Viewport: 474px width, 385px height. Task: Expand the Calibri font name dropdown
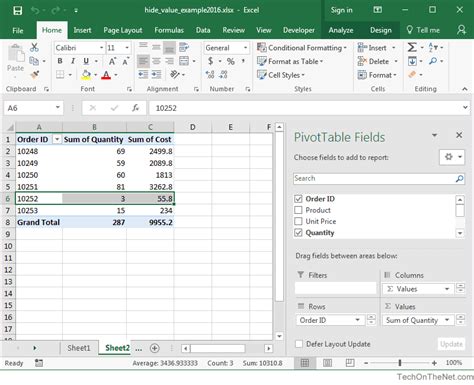(x=101, y=48)
